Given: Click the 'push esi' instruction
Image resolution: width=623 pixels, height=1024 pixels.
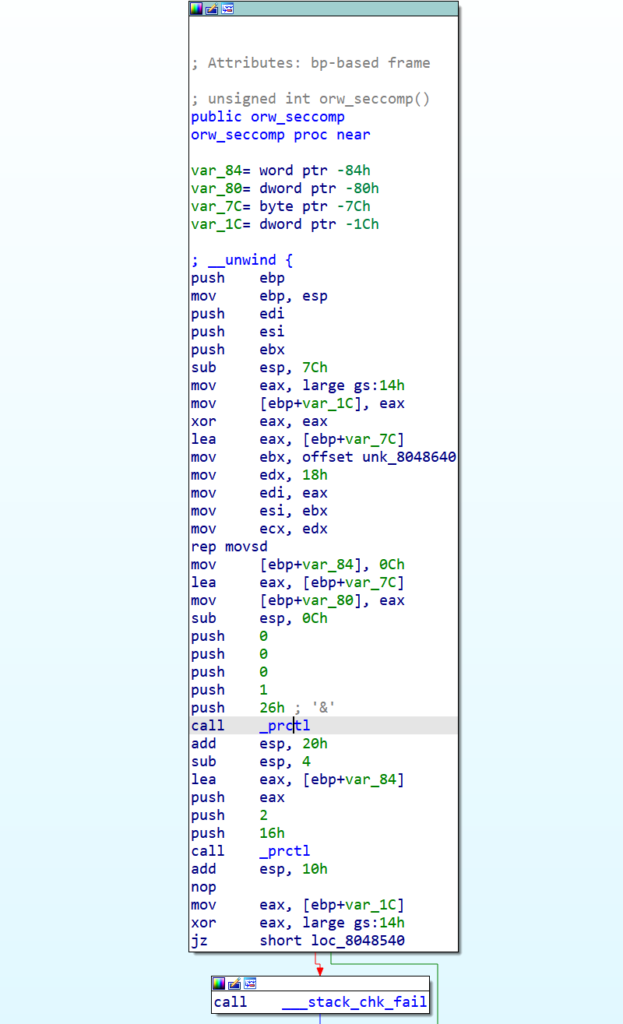Looking at the screenshot, I should [x=238, y=332].
